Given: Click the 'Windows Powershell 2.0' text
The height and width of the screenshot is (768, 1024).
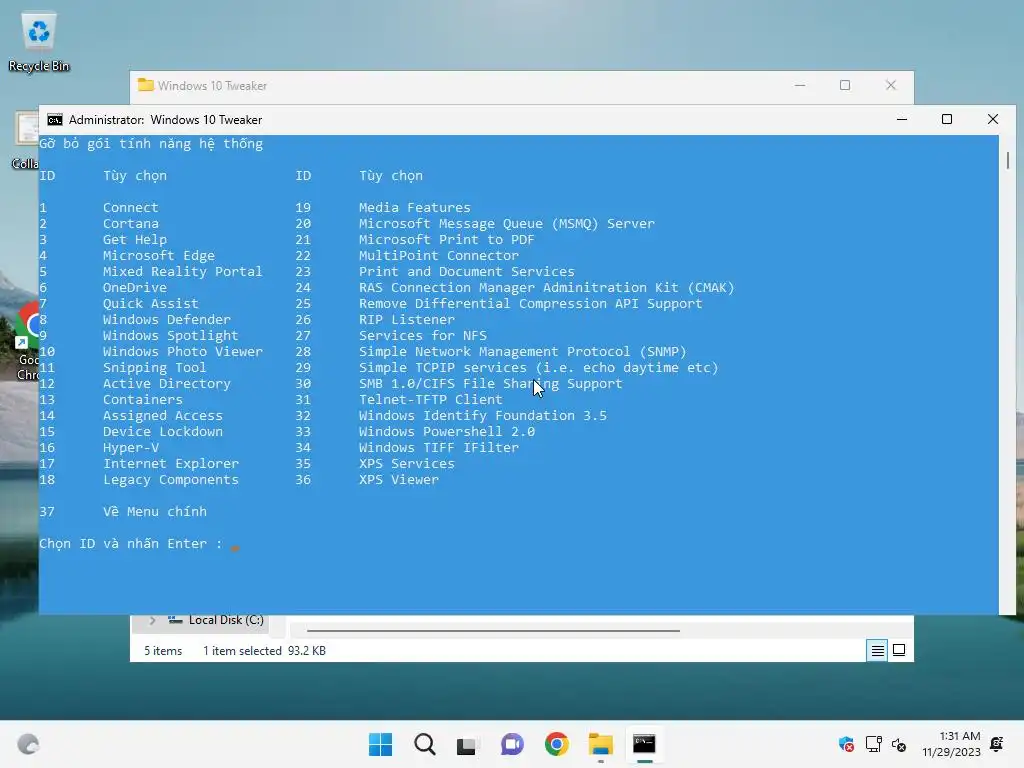Looking at the screenshot, I should pos(447,432).
